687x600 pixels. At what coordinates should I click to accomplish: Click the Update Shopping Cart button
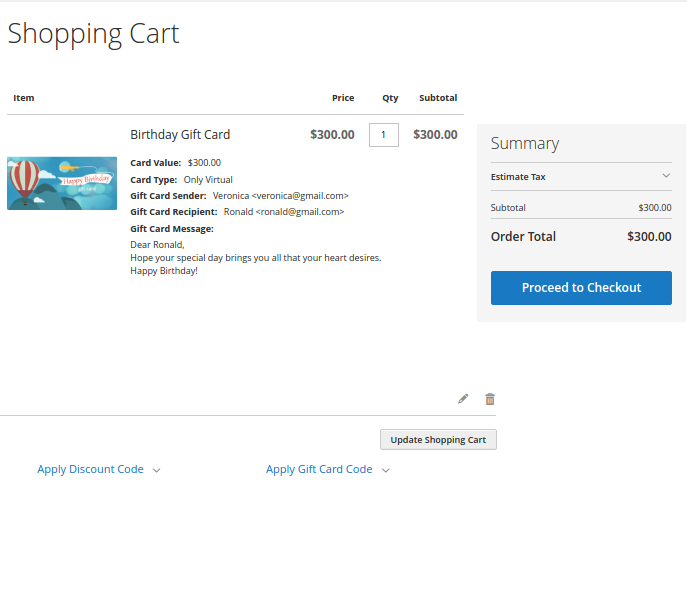(438, 440)
